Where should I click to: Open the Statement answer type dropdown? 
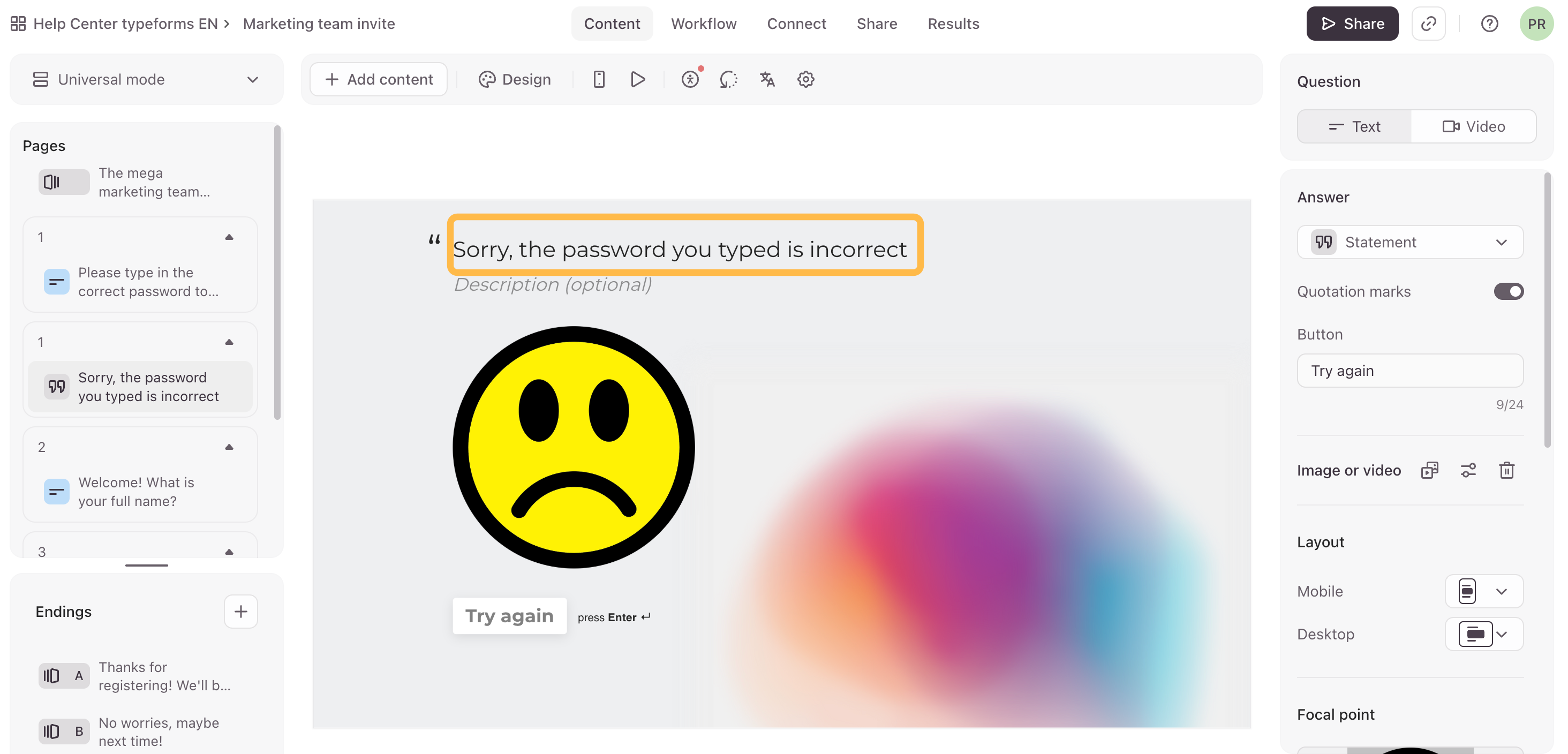click(x=1409, y=242)
